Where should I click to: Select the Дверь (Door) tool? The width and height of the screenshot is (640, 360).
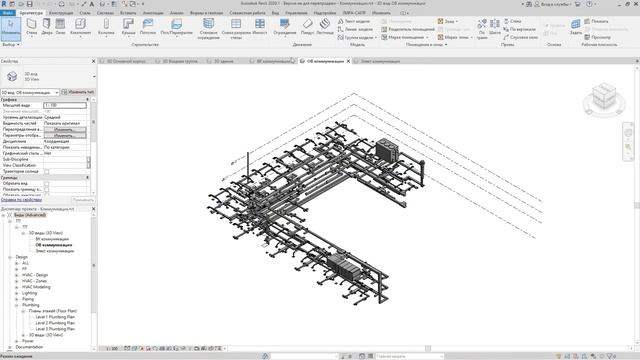click(47, 27)
